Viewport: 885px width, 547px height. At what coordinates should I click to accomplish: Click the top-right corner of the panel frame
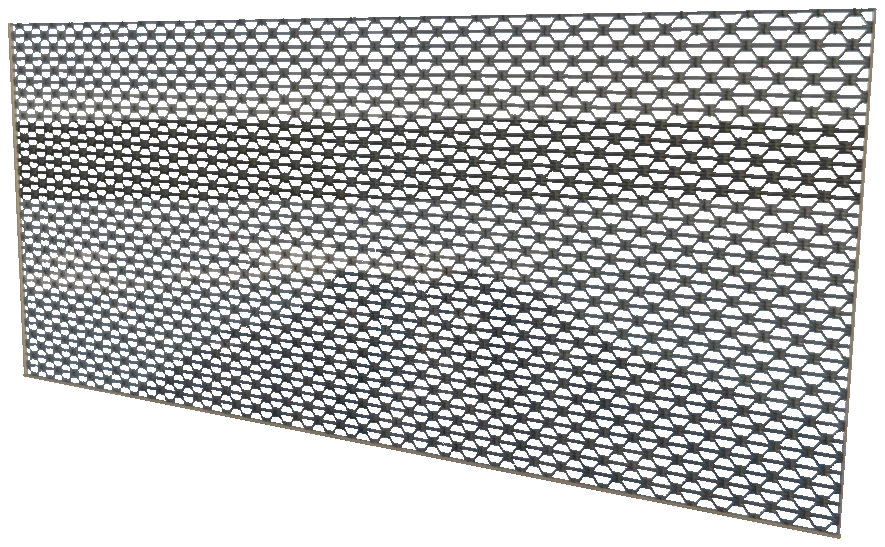tap(873, 11)
